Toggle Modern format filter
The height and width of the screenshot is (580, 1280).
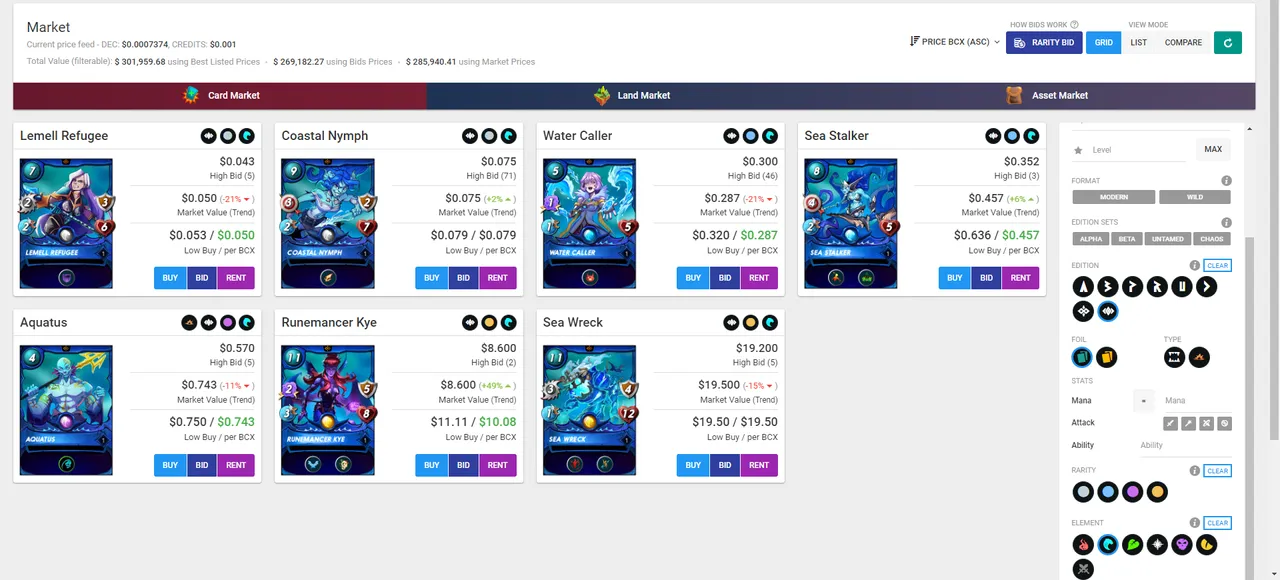point(1113,197)
